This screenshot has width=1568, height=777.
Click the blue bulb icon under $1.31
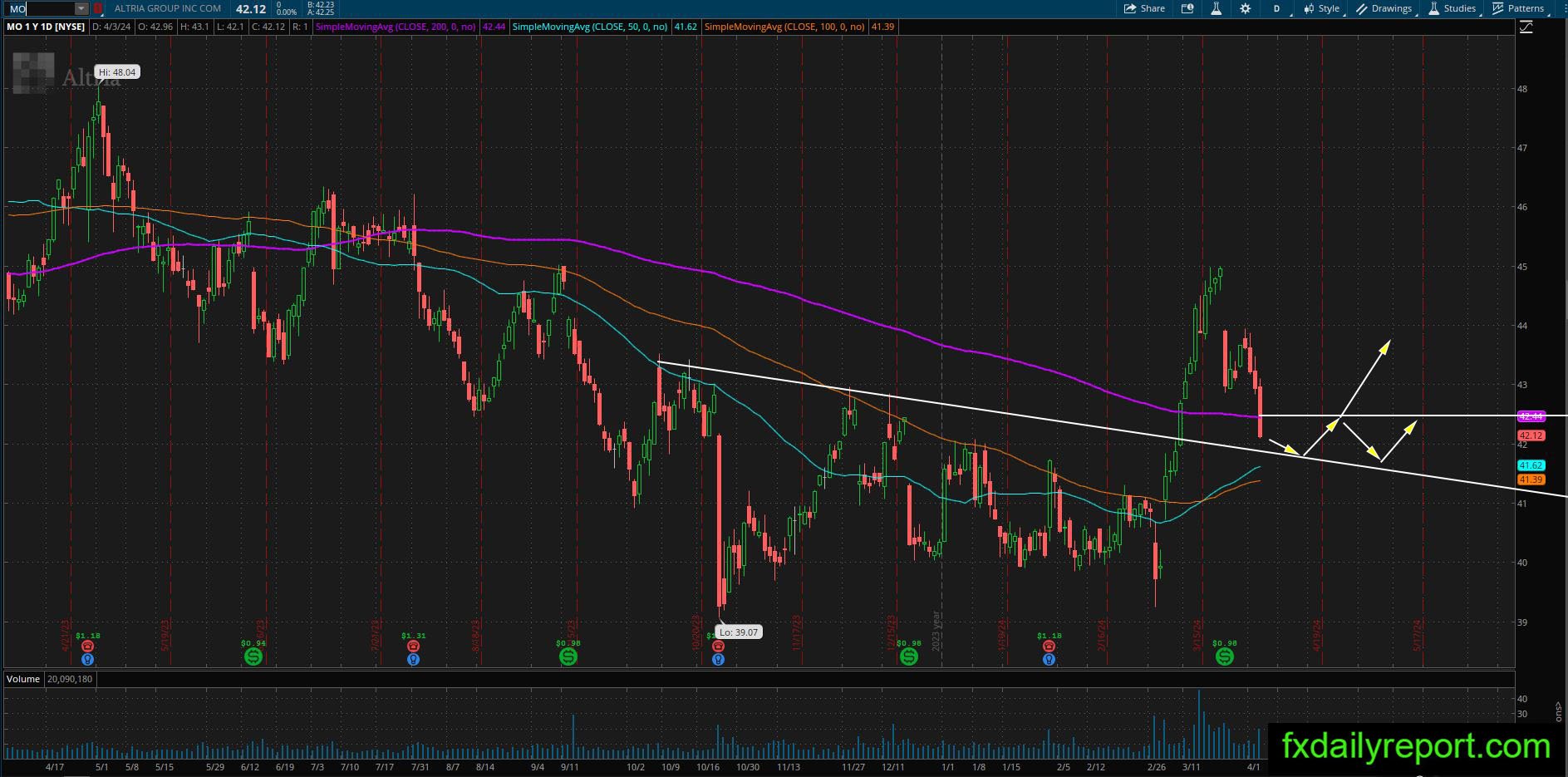click(x=414, y=660)
